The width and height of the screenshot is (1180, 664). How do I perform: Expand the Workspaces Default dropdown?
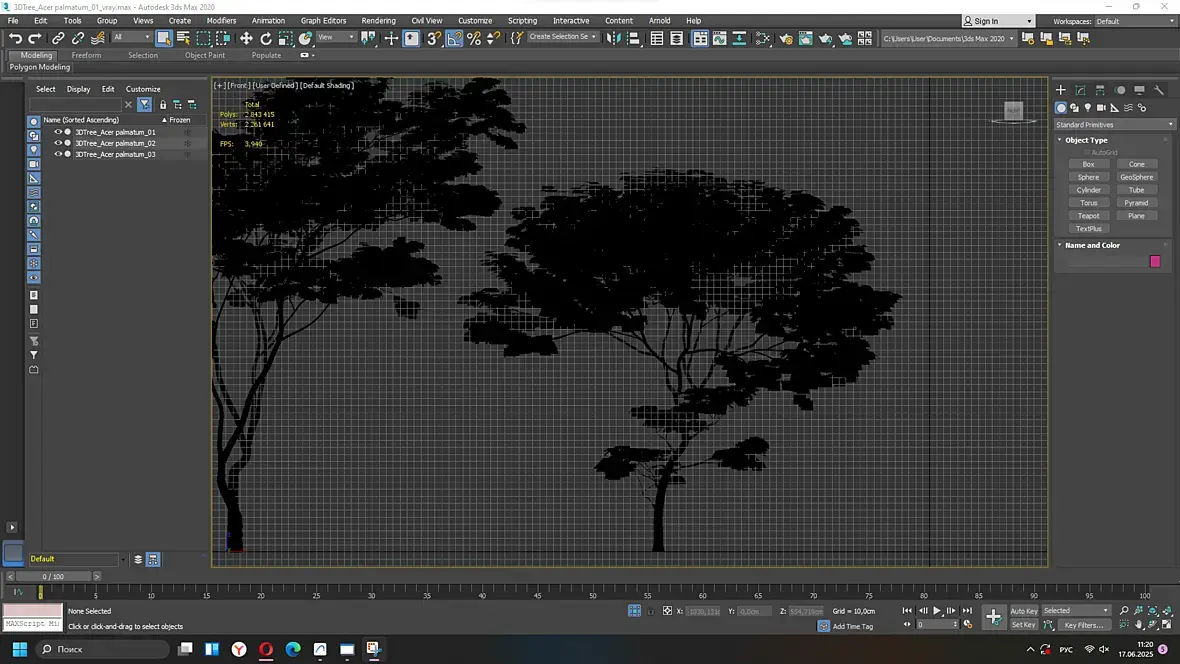coord(1132,21)
